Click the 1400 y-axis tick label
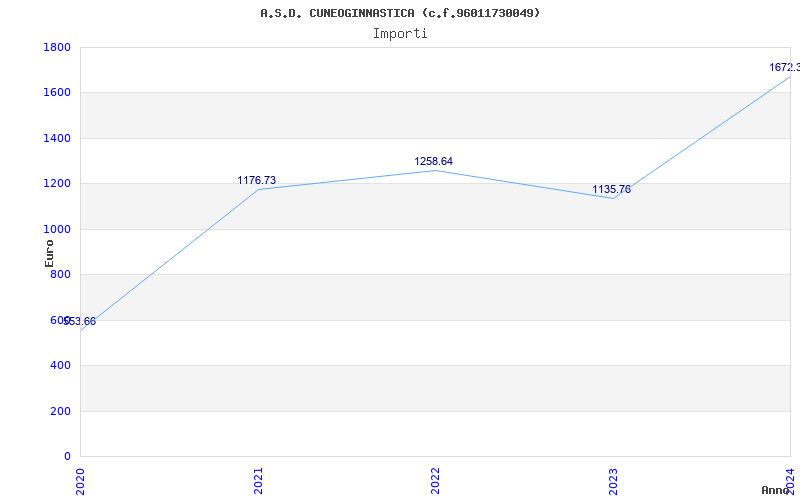 (56, 139)
